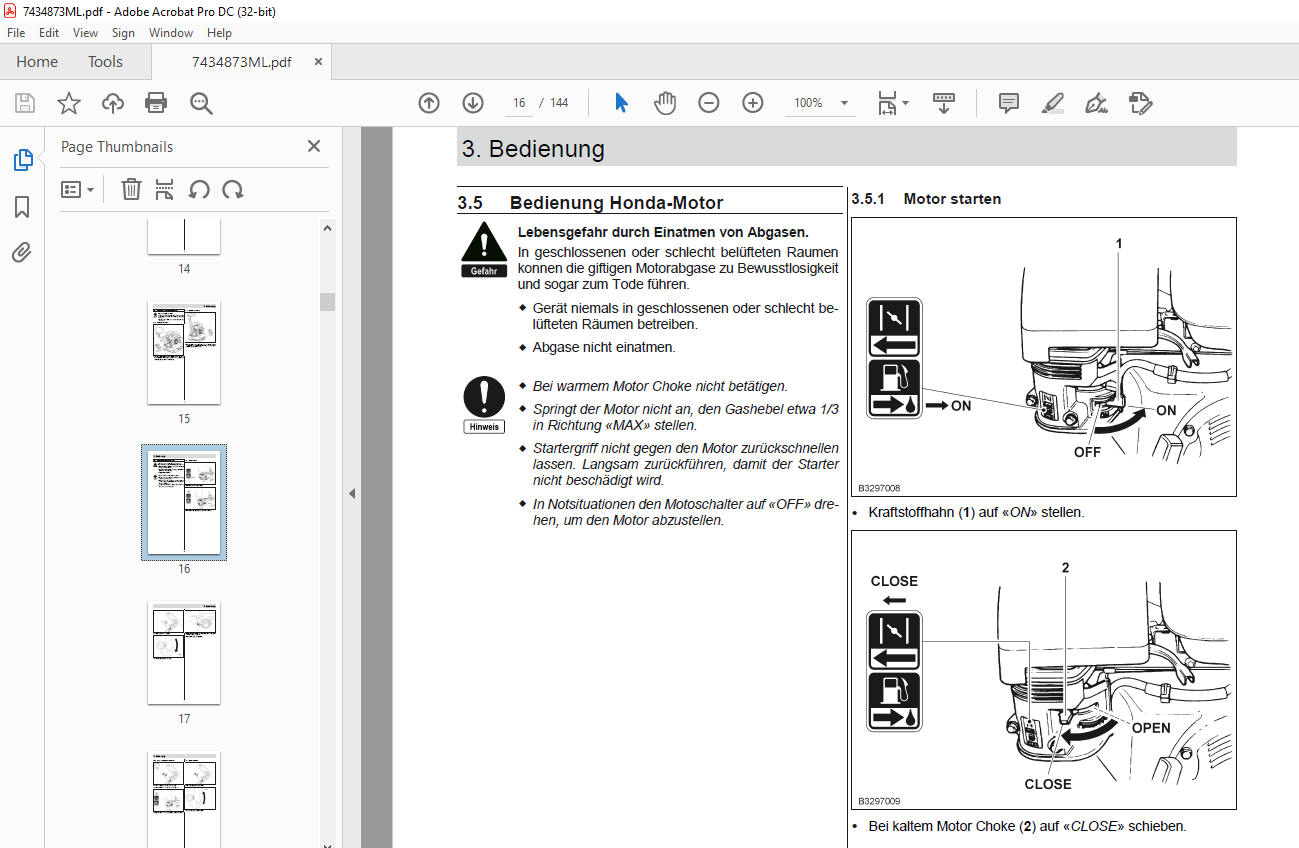1299x848 pixels.
Task: Click the page number input field
Action: tap(519, 103)
